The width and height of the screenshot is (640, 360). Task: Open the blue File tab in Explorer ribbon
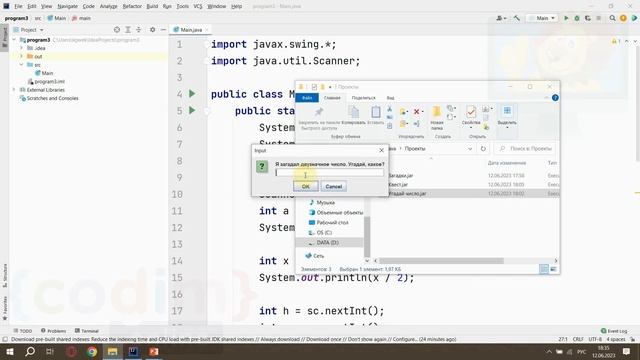click(x=307, y=98)
